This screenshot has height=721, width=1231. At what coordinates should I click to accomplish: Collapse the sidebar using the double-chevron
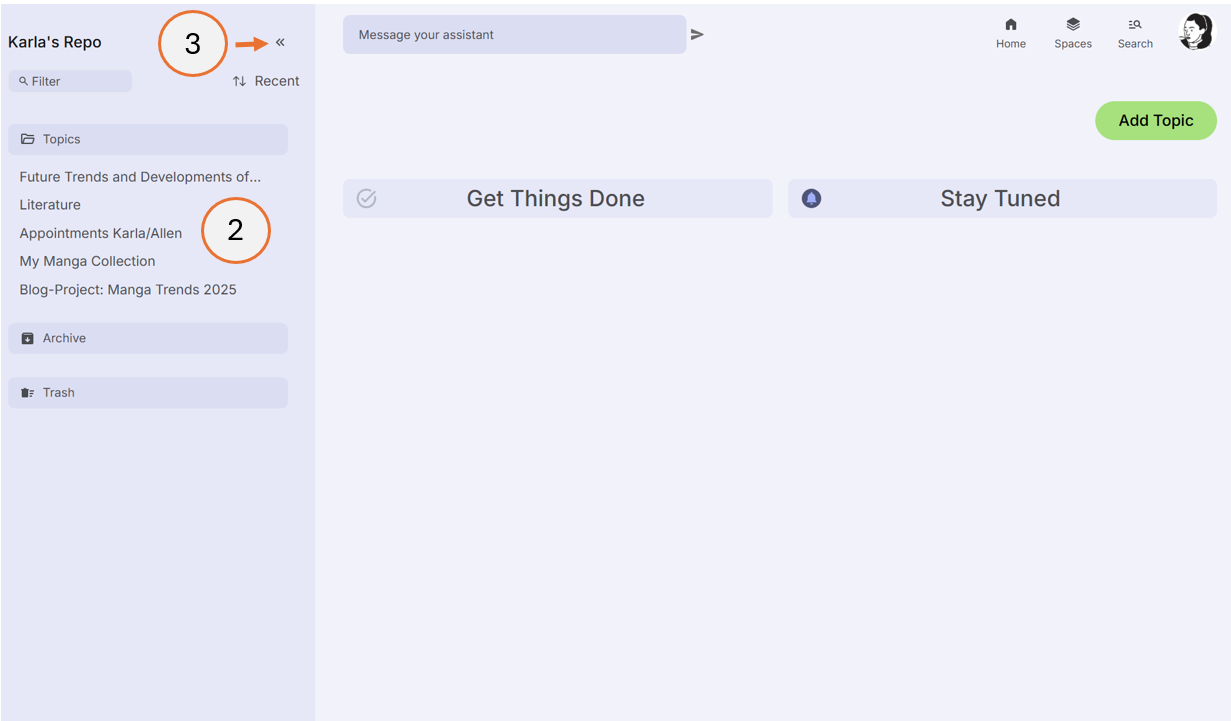(279, 41)
